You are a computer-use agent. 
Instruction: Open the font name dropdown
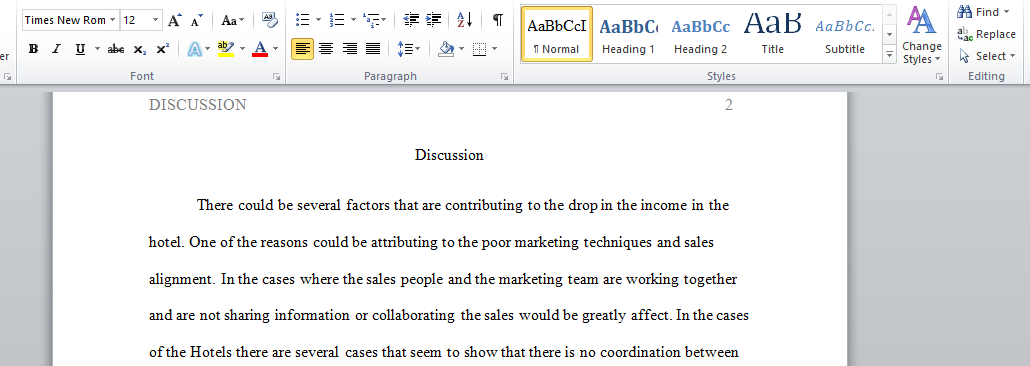pyautogui.click(x=113, y=20)
